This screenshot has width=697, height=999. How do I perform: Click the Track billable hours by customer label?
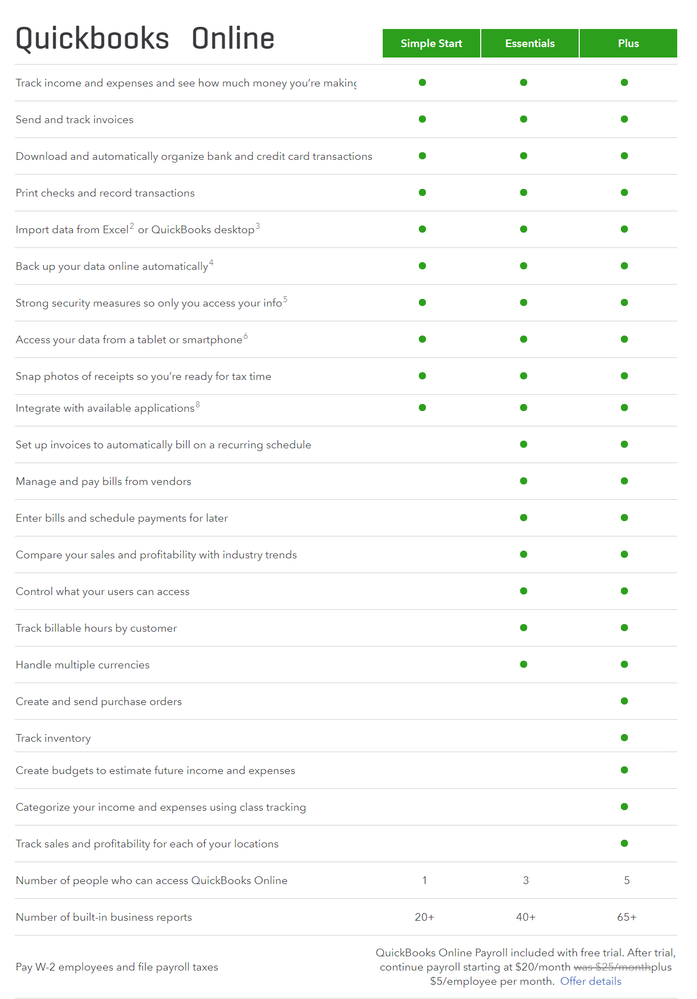[x=96, y=628]
